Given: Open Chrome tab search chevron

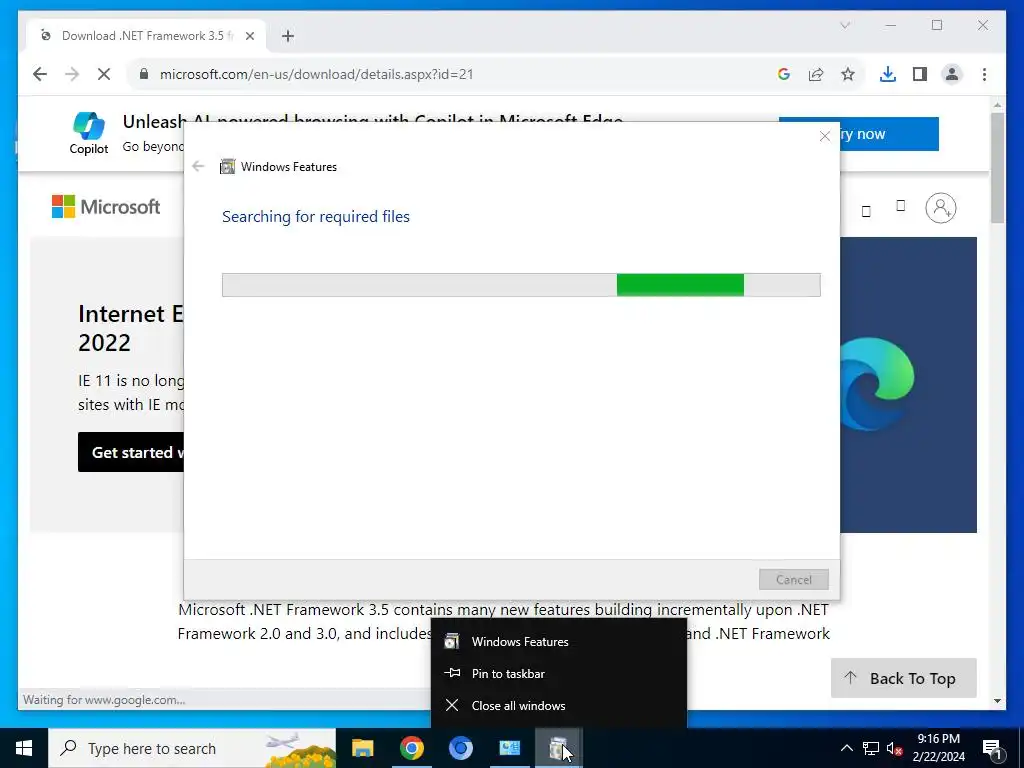Looking at the screenshot, I should click(x=845, y=25).
